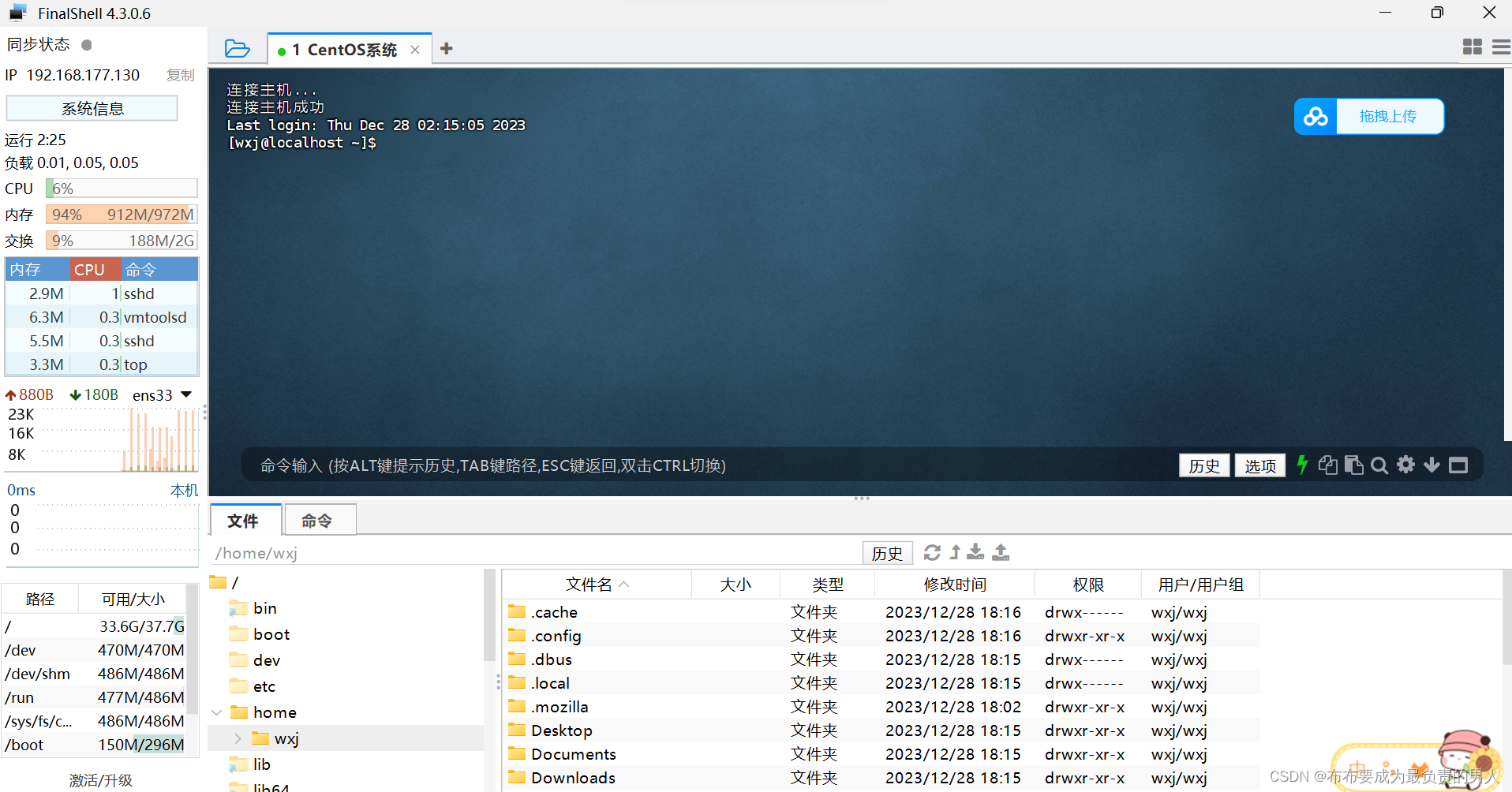Image resolution: width=1512 pixels, height=792 pixels.
Task: Click the 系统信息 button
Action: point(92,109)
